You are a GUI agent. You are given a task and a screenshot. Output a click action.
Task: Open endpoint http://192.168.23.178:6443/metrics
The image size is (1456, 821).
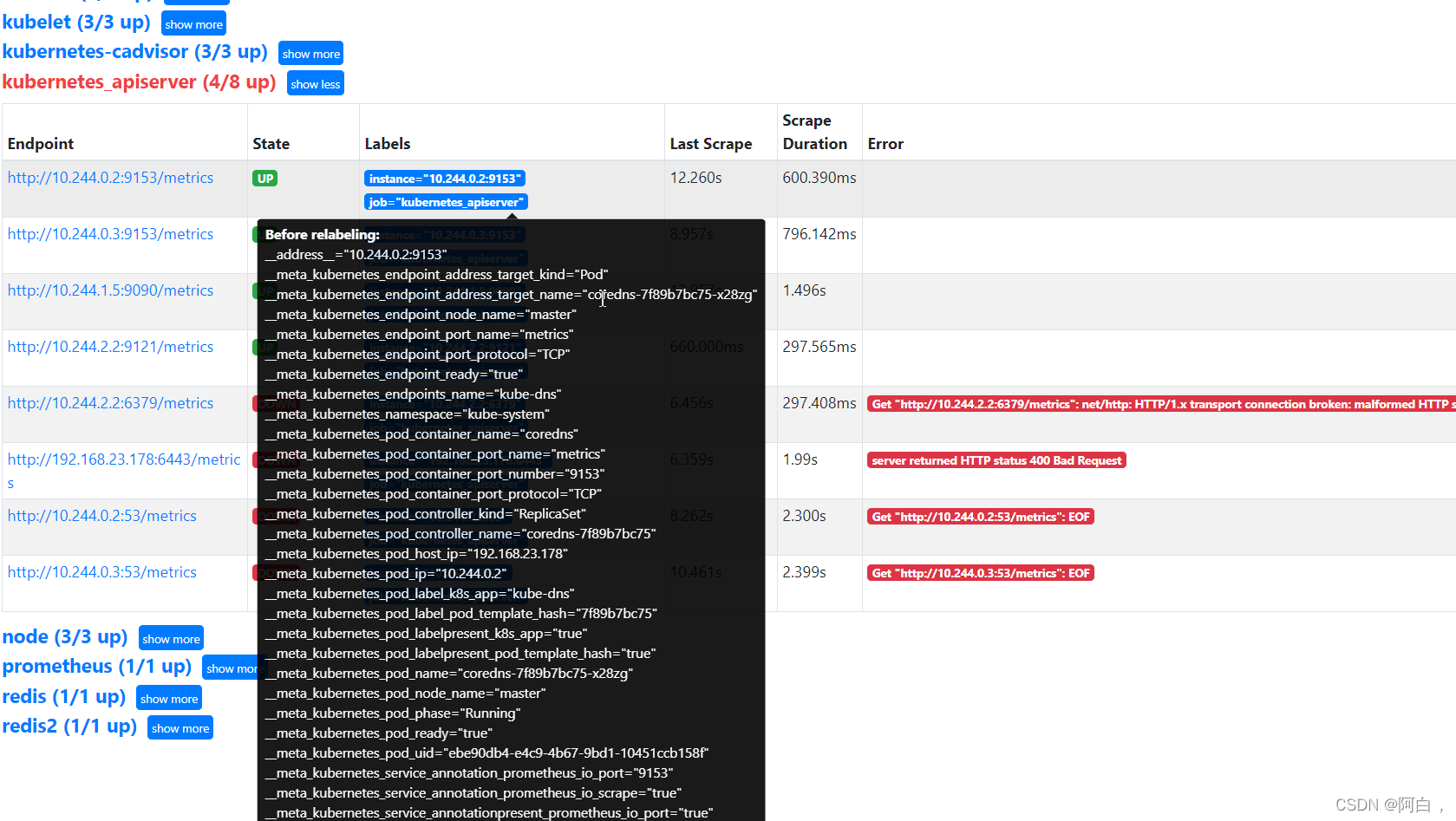(124, 471)
